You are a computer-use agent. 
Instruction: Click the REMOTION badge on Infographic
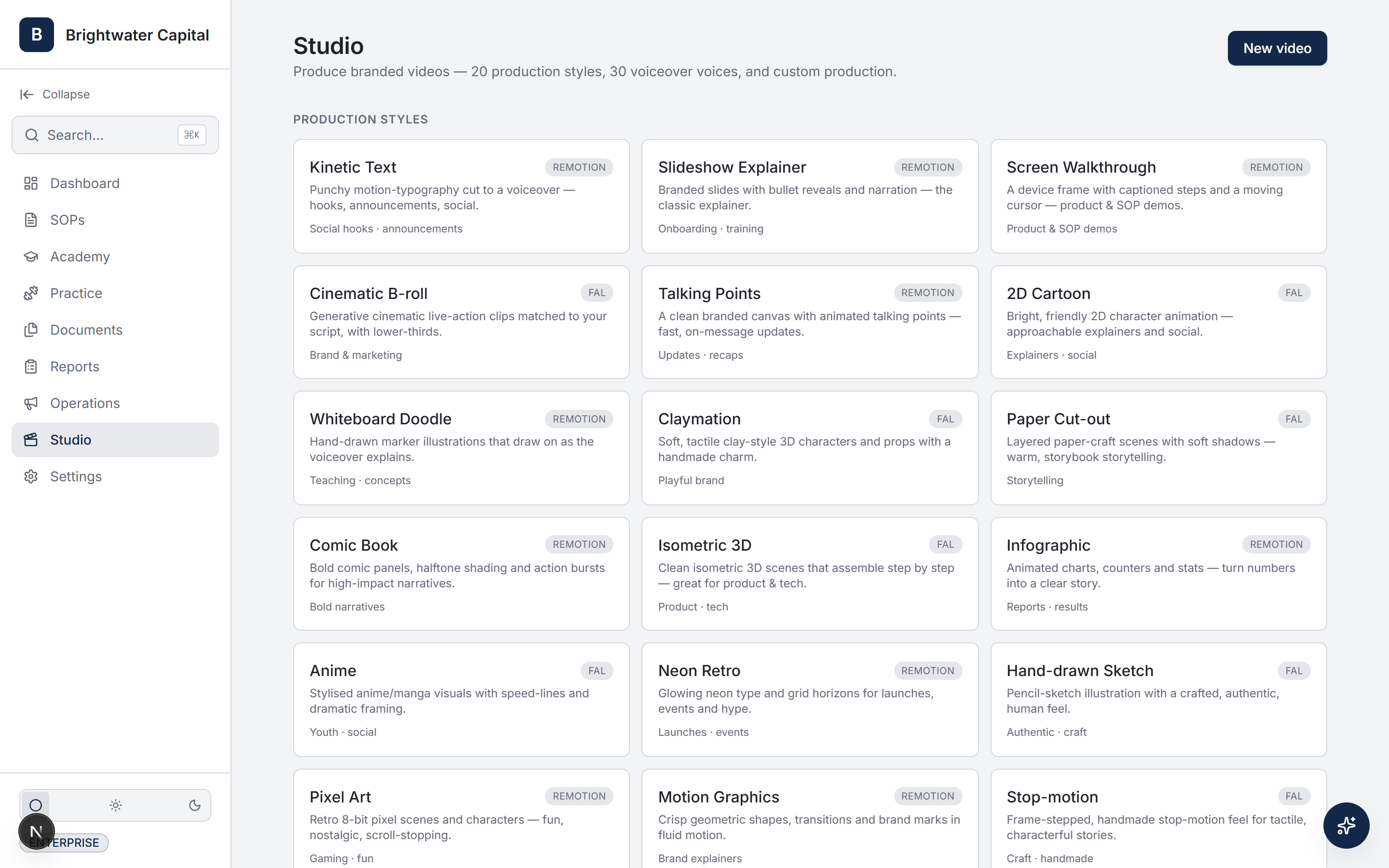[1276, 544]
